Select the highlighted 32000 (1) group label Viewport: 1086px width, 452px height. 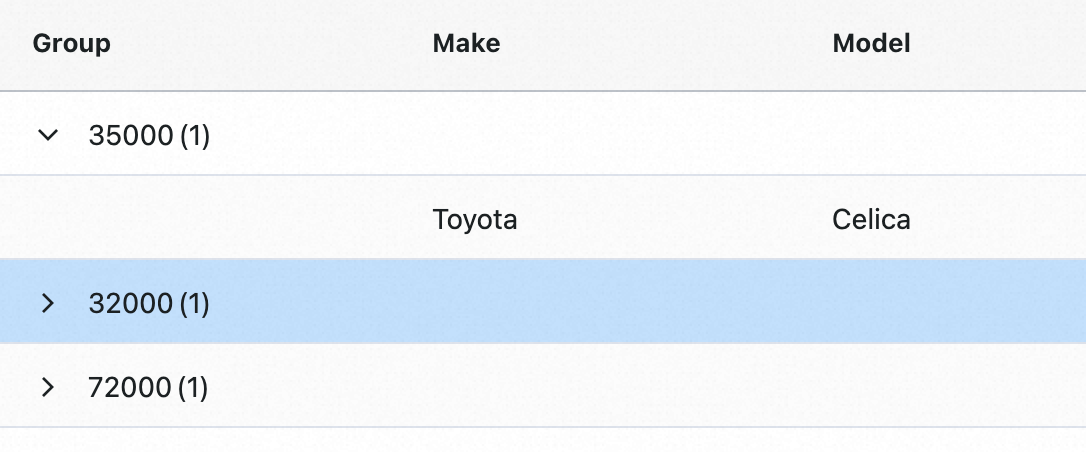tap(149, 303)
